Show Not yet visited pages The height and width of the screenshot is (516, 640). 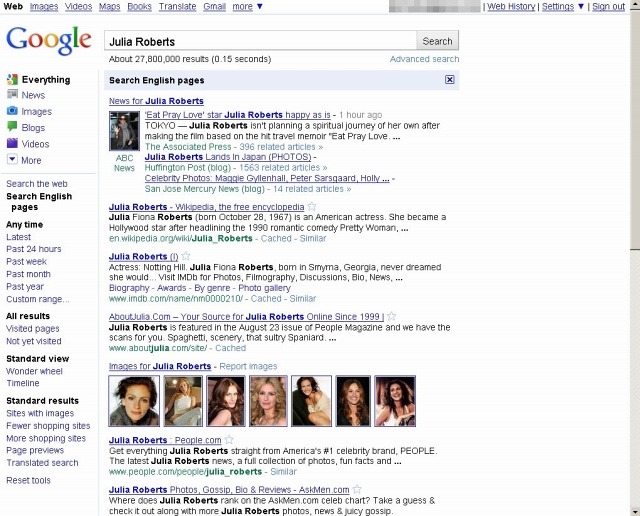[x=34, y=341]
